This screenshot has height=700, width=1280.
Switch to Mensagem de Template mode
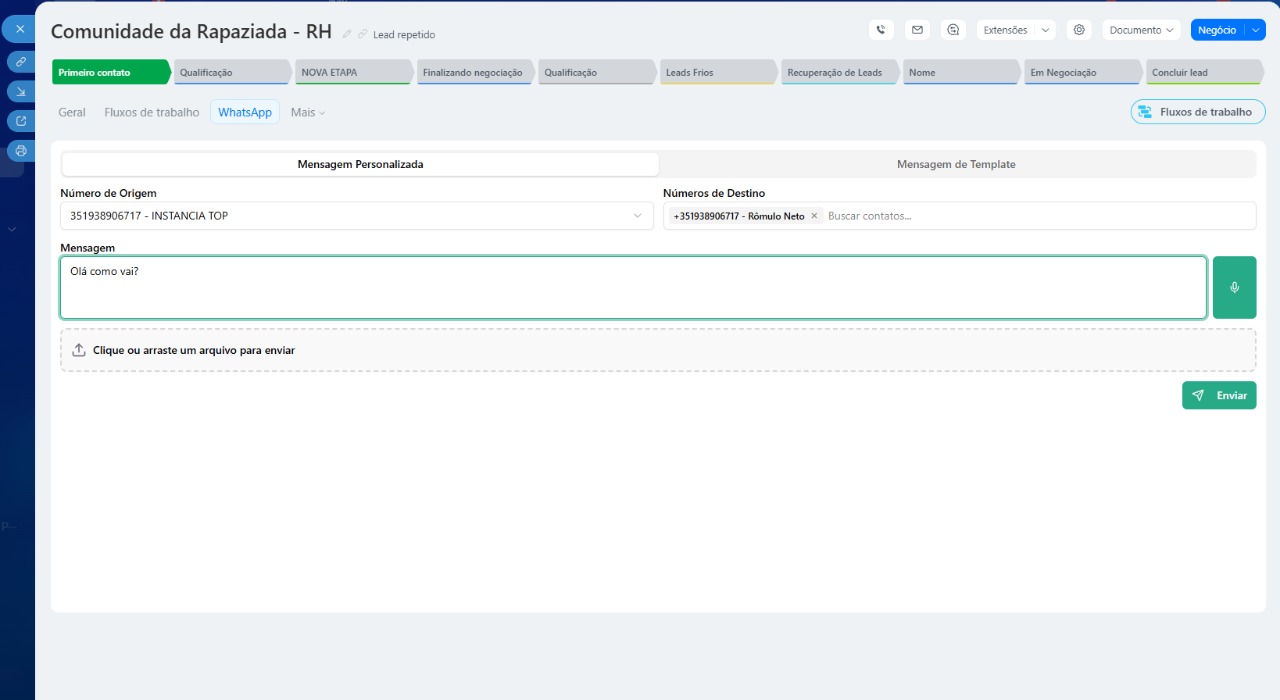956,164
